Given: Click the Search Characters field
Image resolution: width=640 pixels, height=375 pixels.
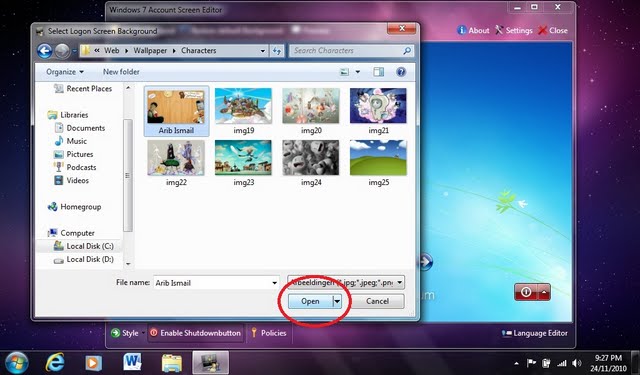Looking at the screenshot, I should tap(352, 51).
